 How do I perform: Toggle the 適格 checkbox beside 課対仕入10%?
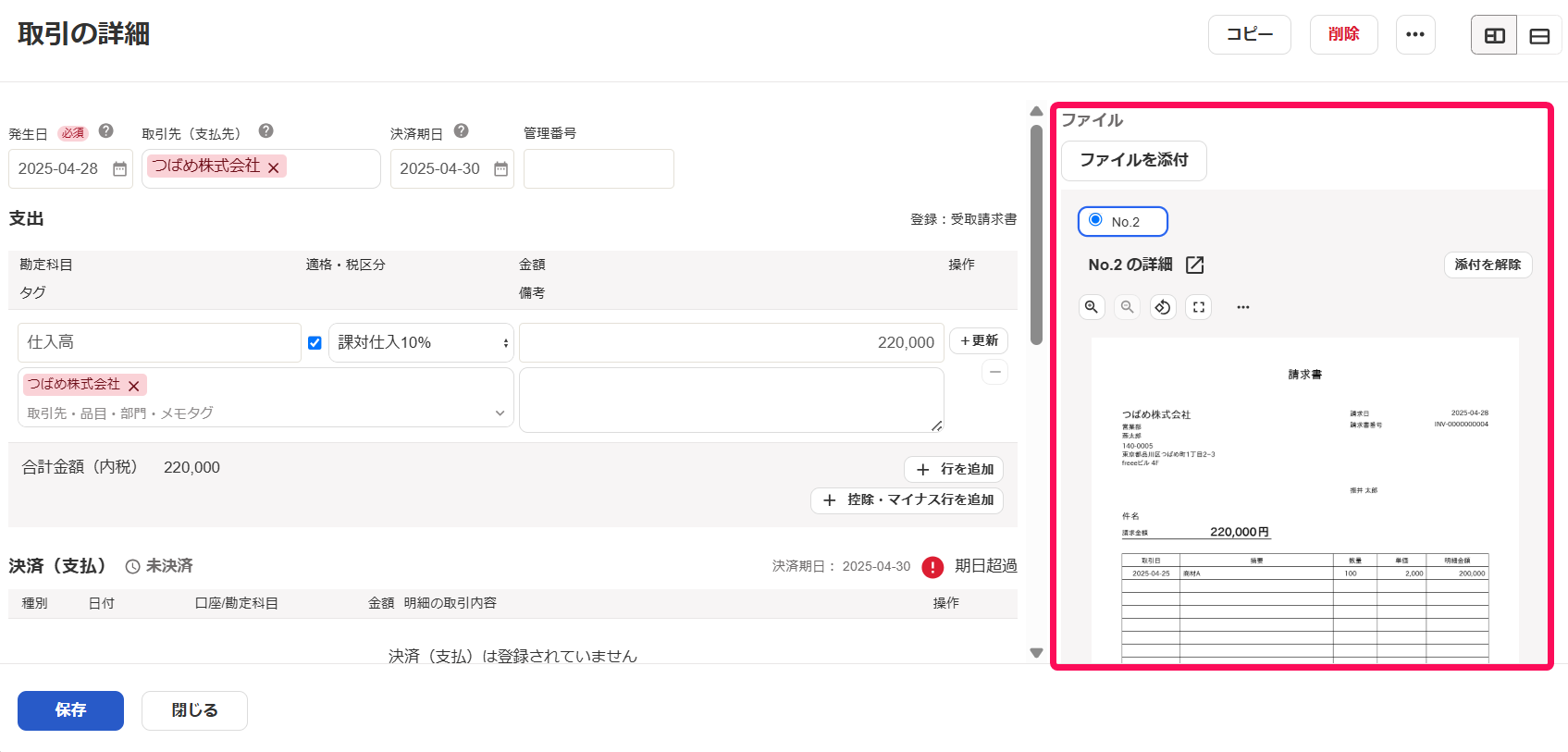point(315,343)
